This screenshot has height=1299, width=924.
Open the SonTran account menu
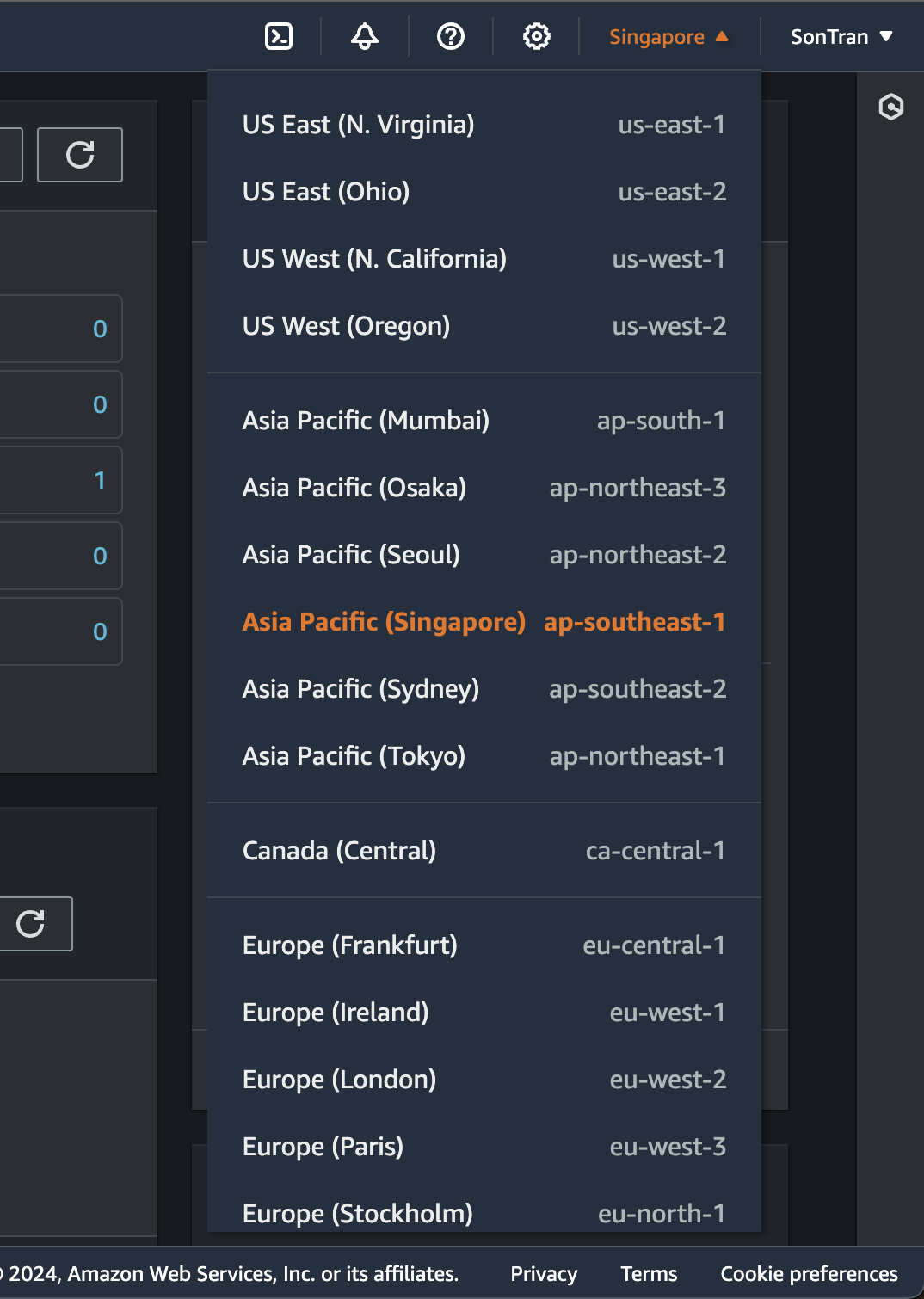pos(841,37)
